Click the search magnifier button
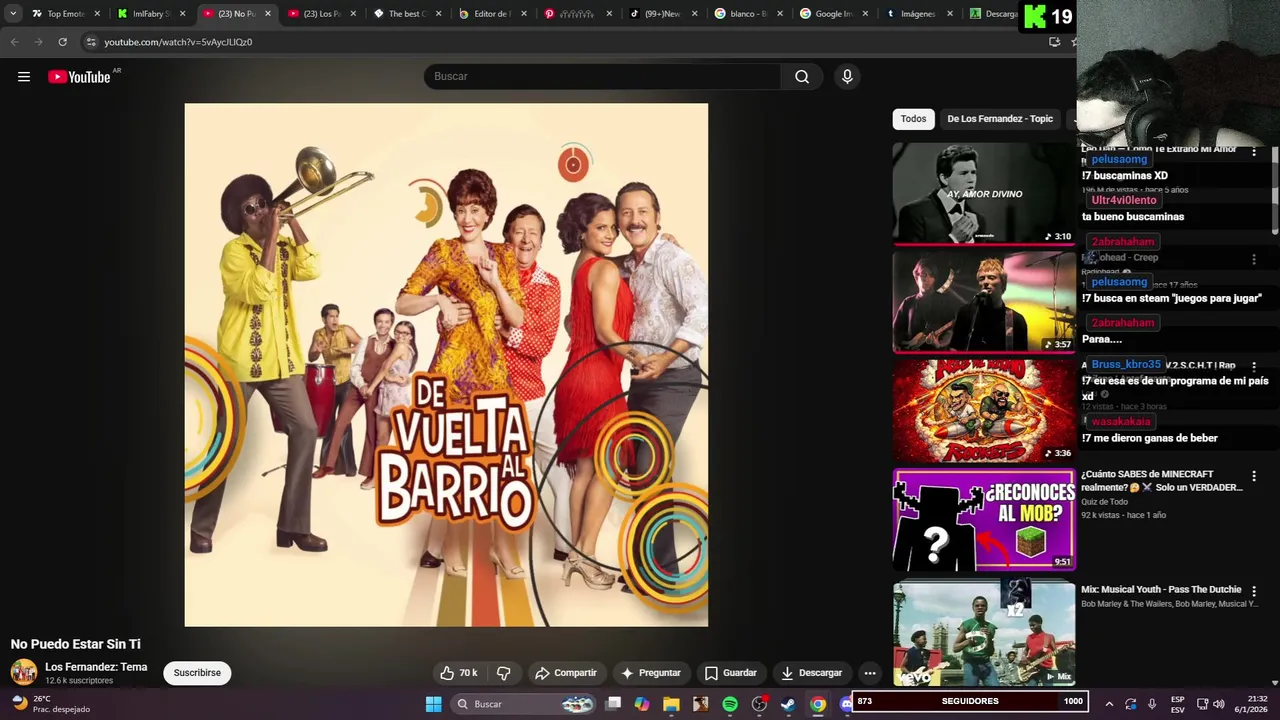 [802, 76]
